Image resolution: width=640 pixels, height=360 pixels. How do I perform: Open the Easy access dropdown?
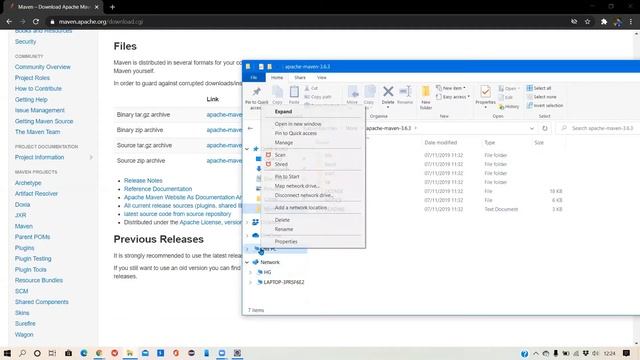click(x=453, y=97)
